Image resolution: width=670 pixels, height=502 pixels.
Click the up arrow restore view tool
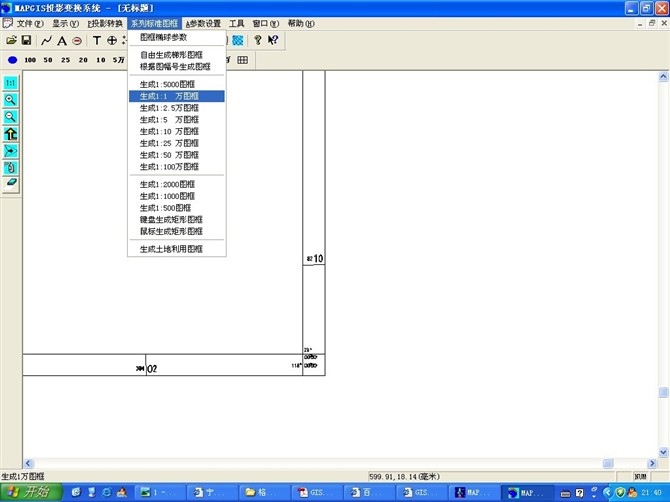pos(11,134)
